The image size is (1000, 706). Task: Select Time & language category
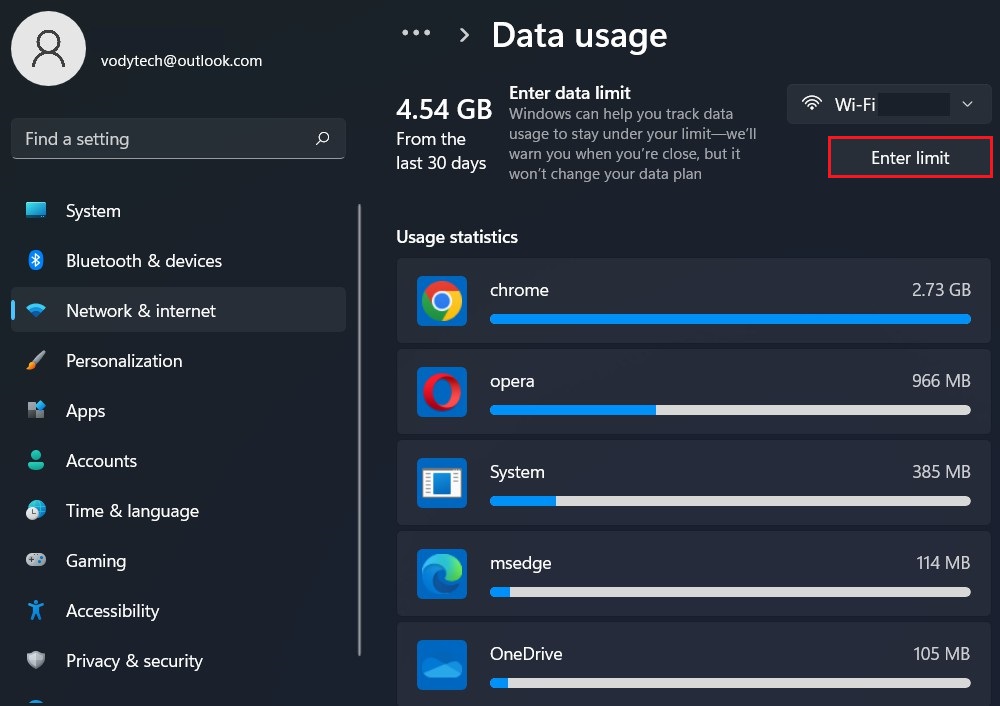coord(132,511)
